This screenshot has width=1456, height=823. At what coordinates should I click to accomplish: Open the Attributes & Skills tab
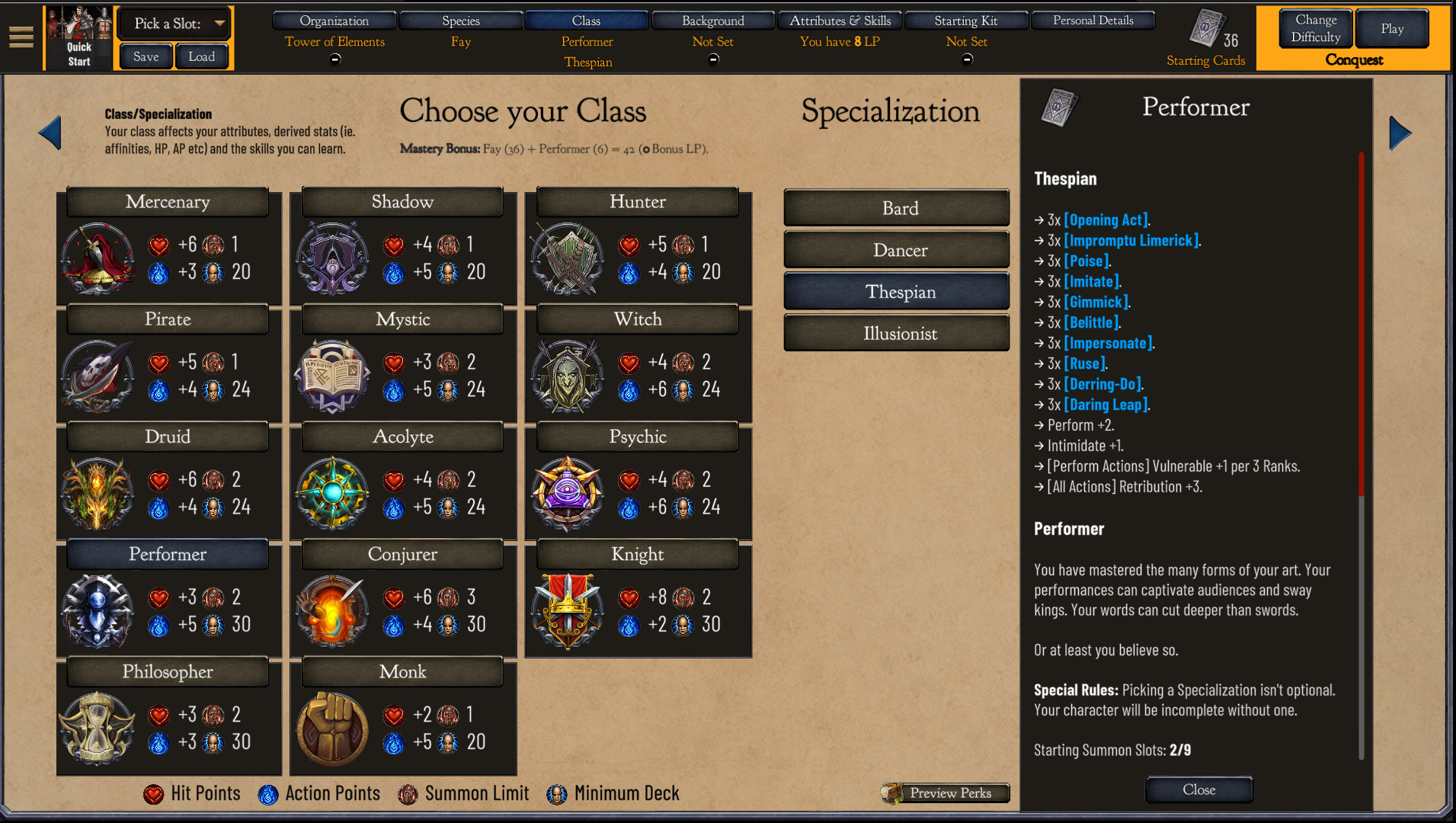(x=840, y=21)
